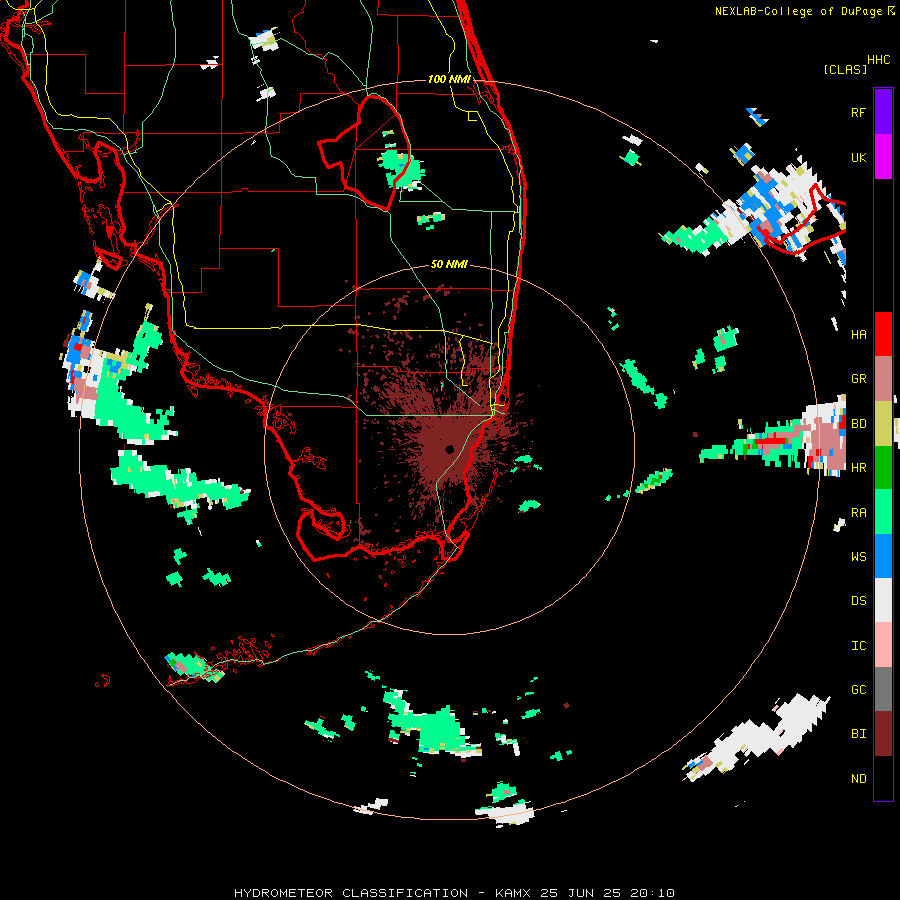The height and width of the screenshot is (900, 900).
Task: Click the 20:10 timestamp
Action: [655, 893]
